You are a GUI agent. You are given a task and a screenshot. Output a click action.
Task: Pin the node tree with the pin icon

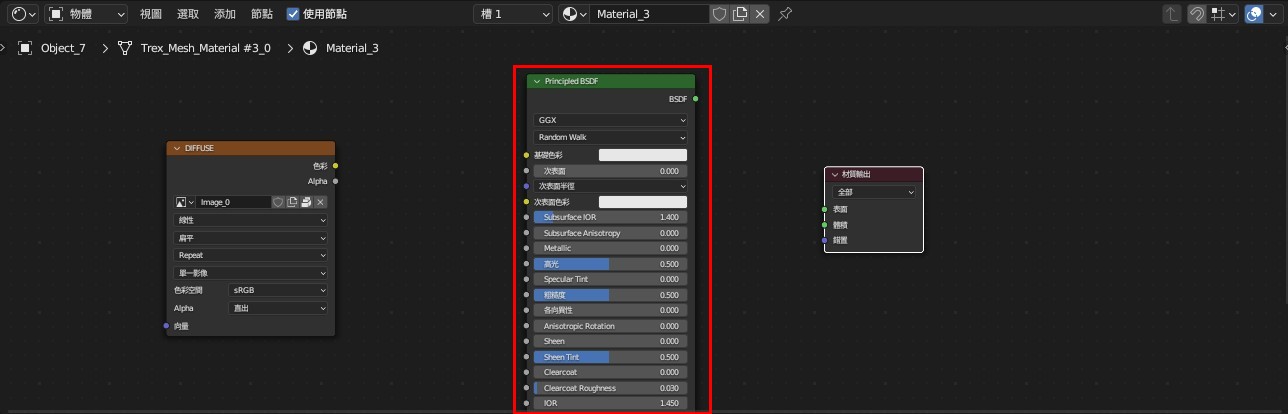(785, 14)
